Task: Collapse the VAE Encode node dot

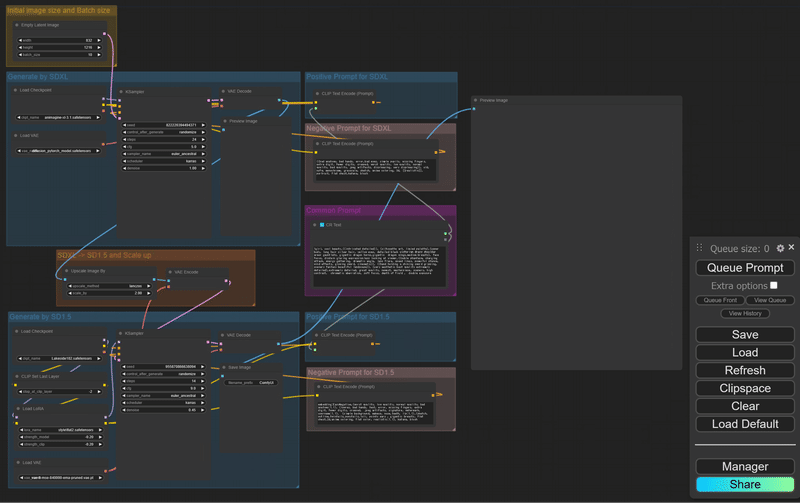Action: [170, 272]
